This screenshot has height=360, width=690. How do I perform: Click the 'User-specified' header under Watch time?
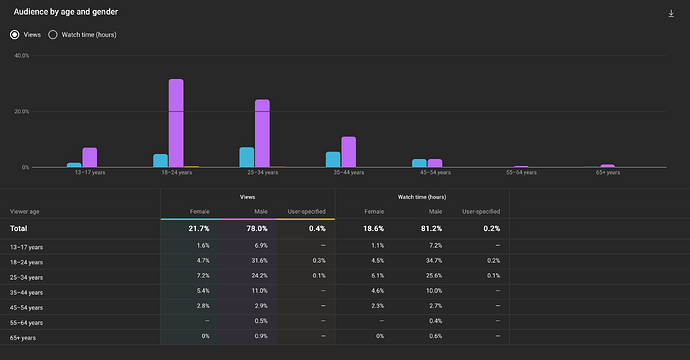click(481, 212)
